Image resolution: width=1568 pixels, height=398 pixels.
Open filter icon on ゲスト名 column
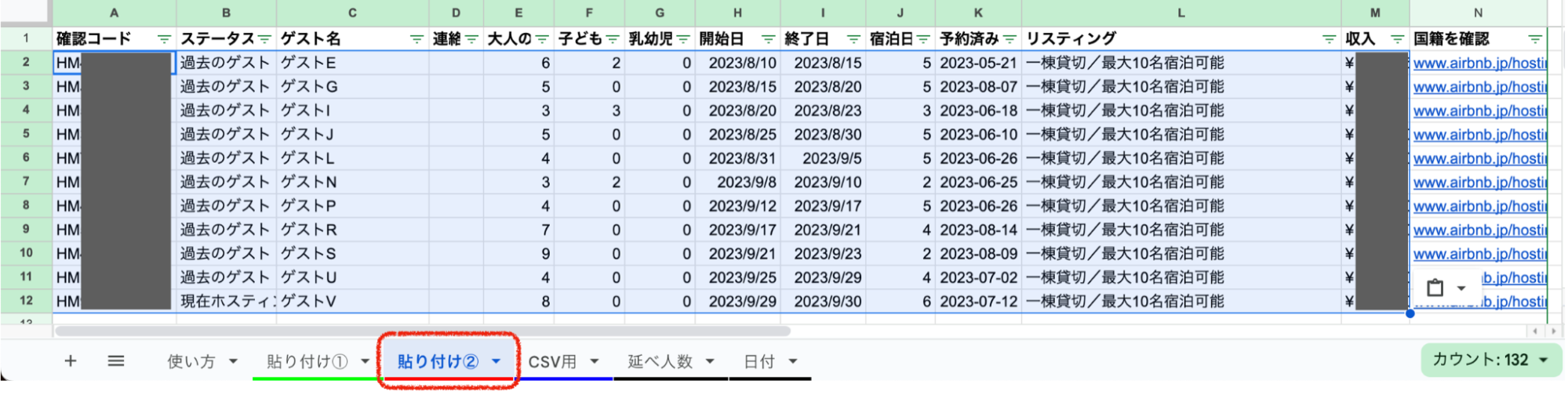coord(417,39)
